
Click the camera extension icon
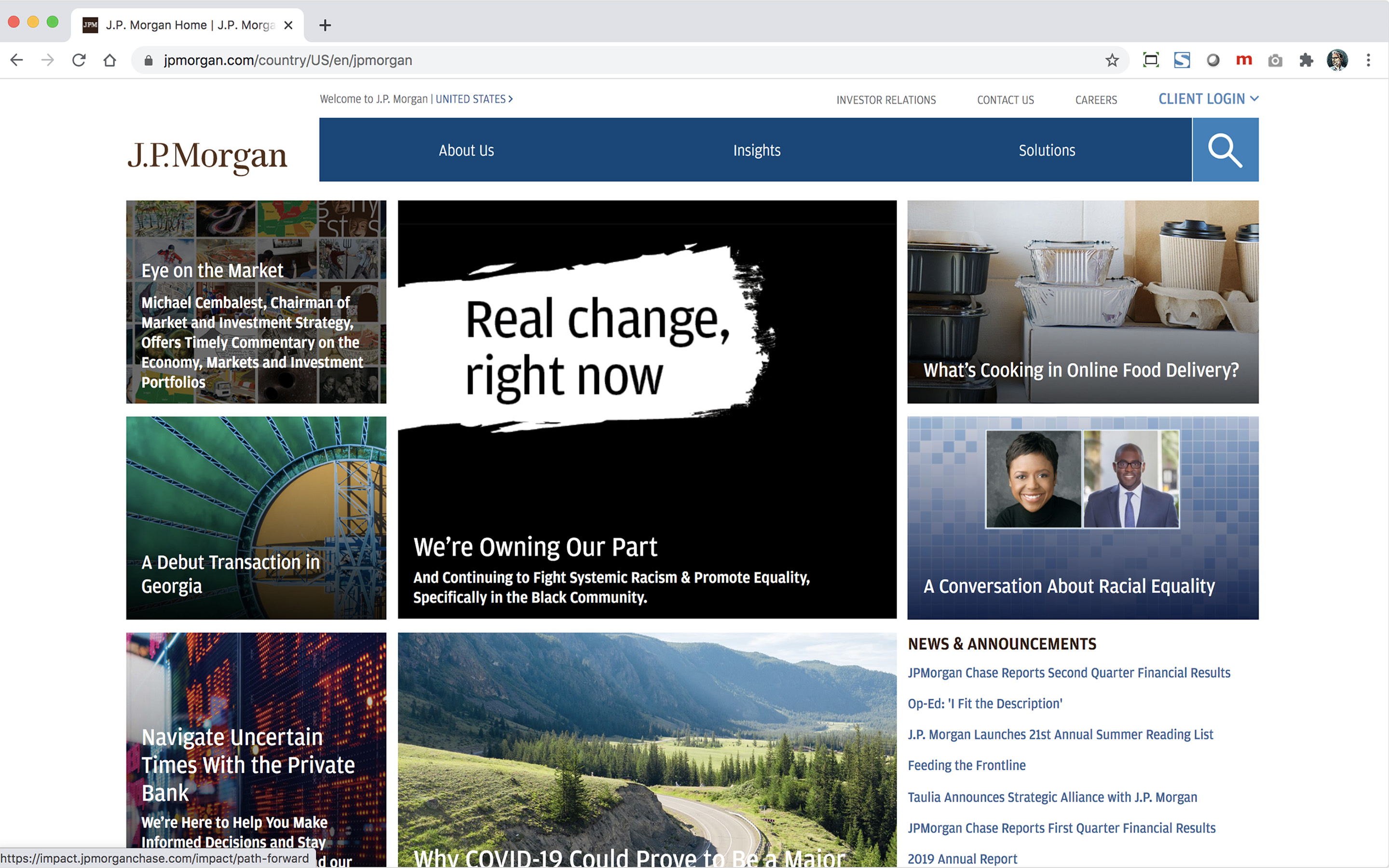click(x=1275, y=60)
